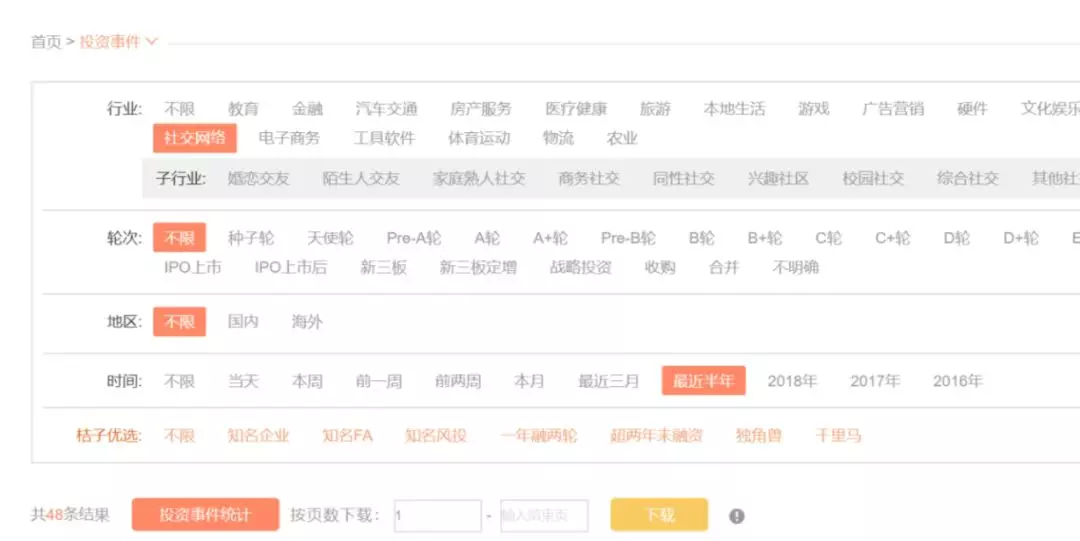Select sub-industry 陌生人交友
Screen dimensions: 1080x541
tap(361, 178)
